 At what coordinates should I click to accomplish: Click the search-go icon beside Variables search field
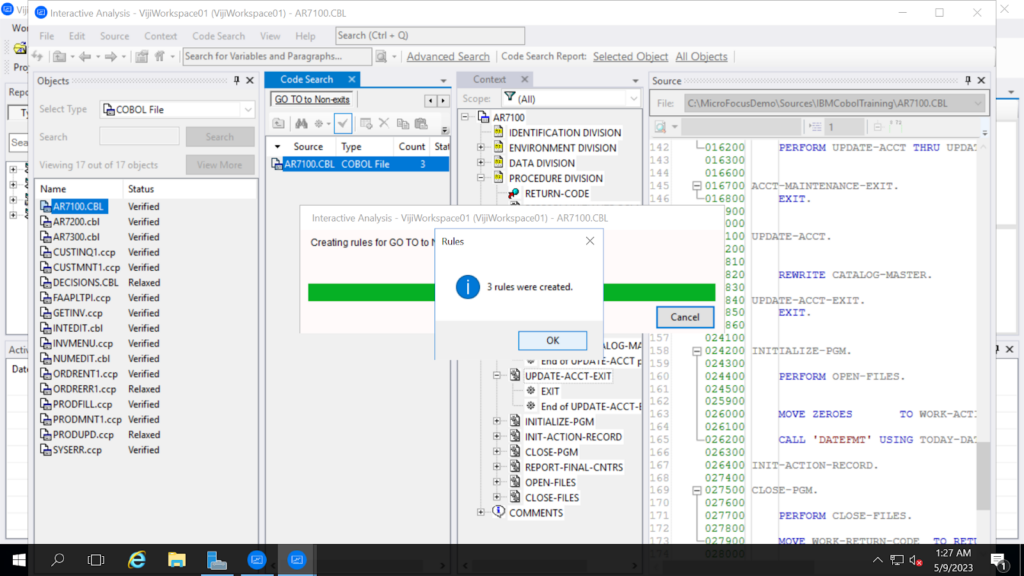pos(381,57)
